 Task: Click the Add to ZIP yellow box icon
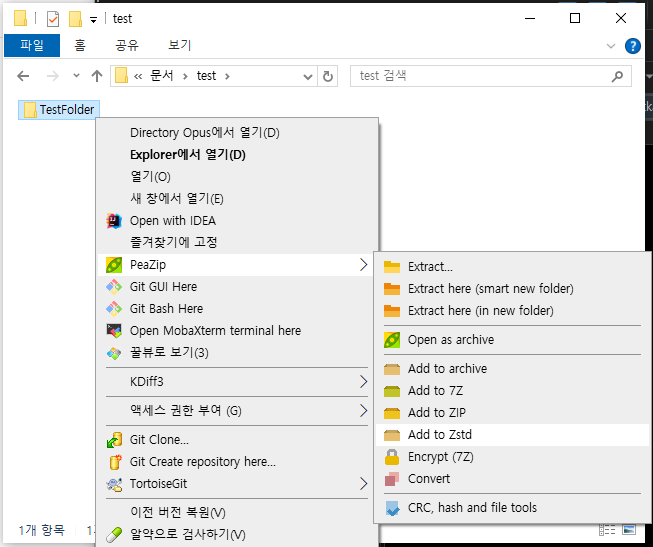[392, 413]
